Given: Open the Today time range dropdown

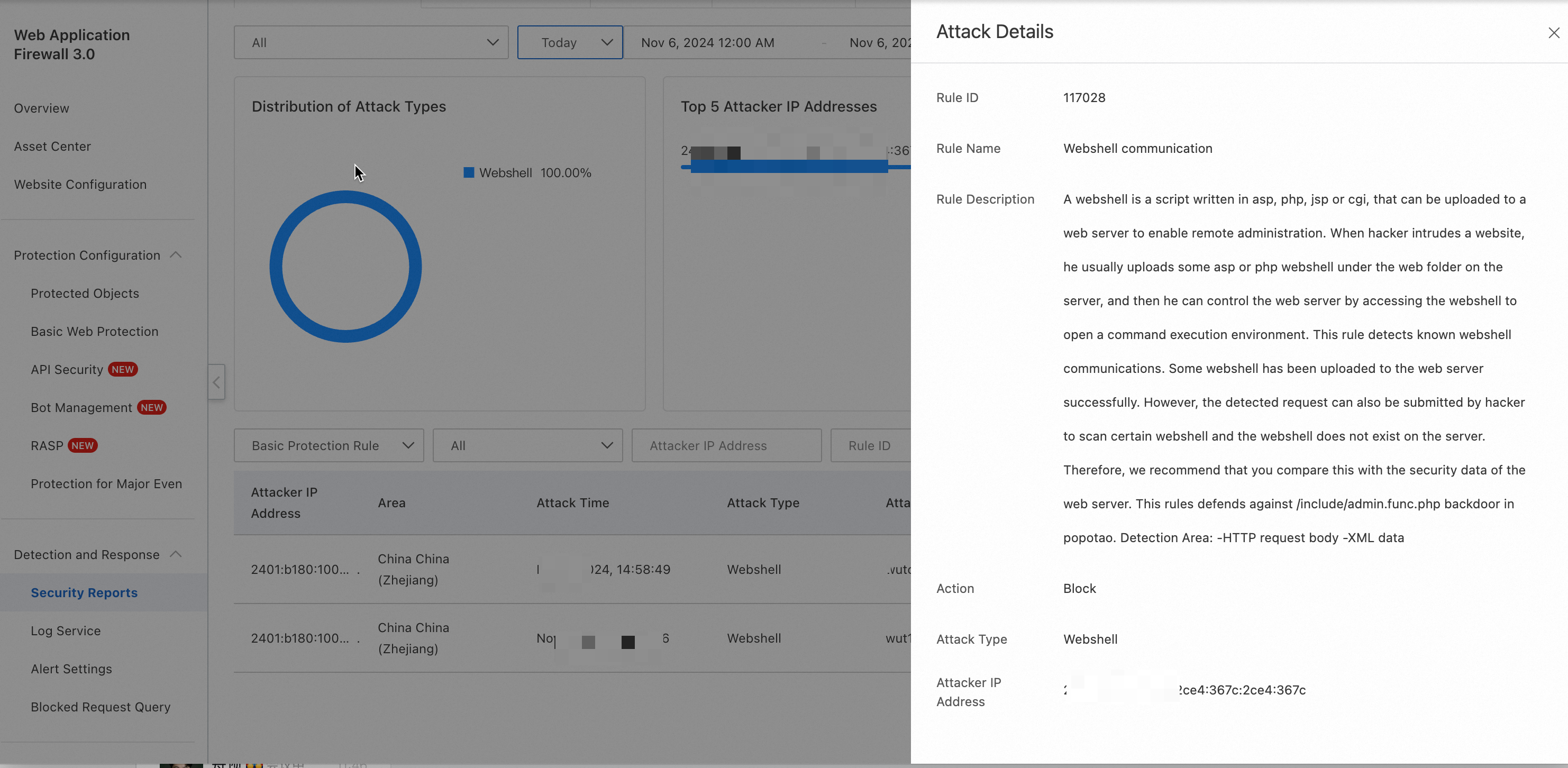Looking at the screenshot, I should coord(570,43).
